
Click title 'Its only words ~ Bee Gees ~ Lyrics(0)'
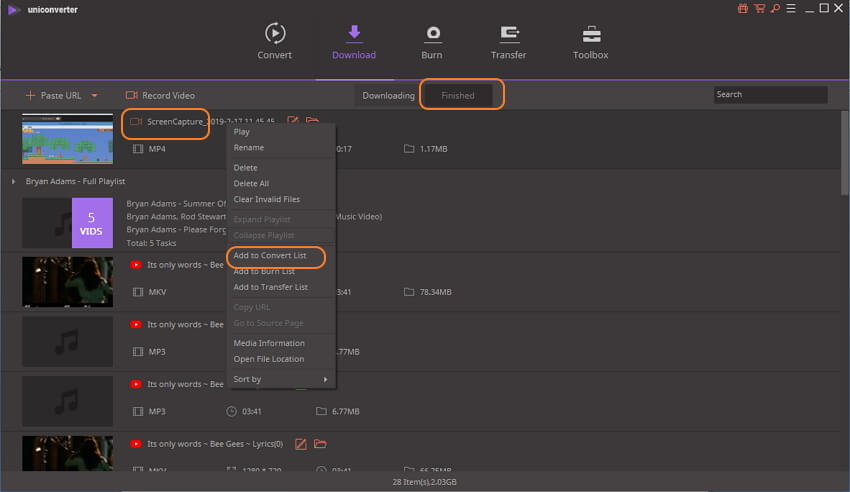(x=215, y=444)
